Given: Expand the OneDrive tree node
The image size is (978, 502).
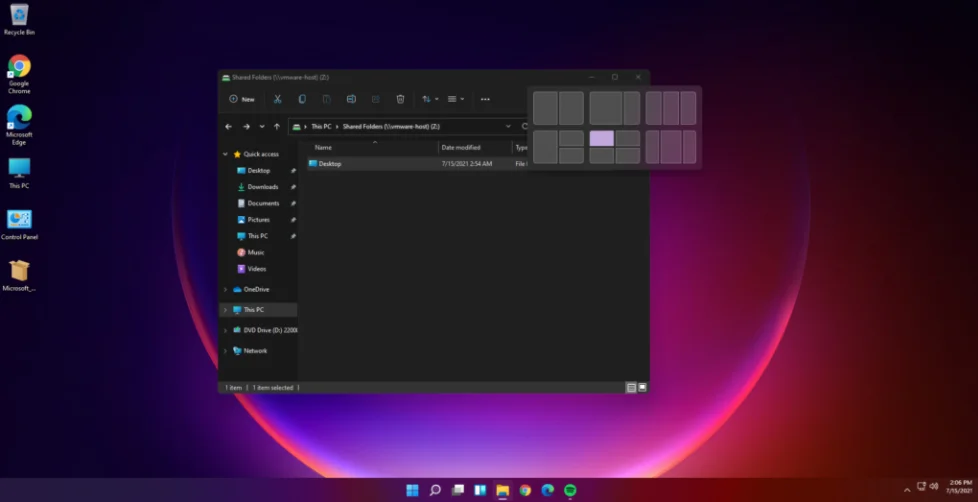Looking at the screenshot, I should [225, 289].
